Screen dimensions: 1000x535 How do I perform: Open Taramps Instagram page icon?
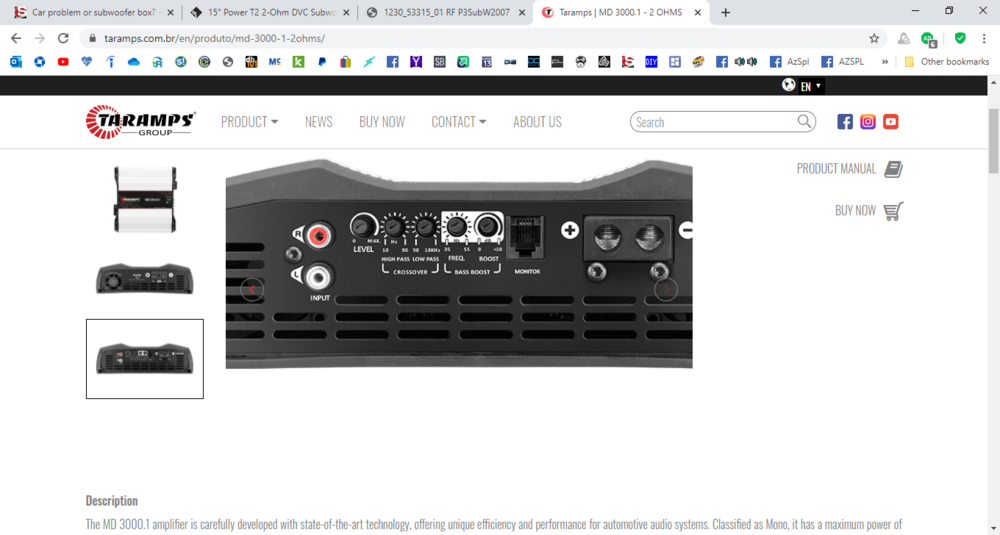point(867,122)
